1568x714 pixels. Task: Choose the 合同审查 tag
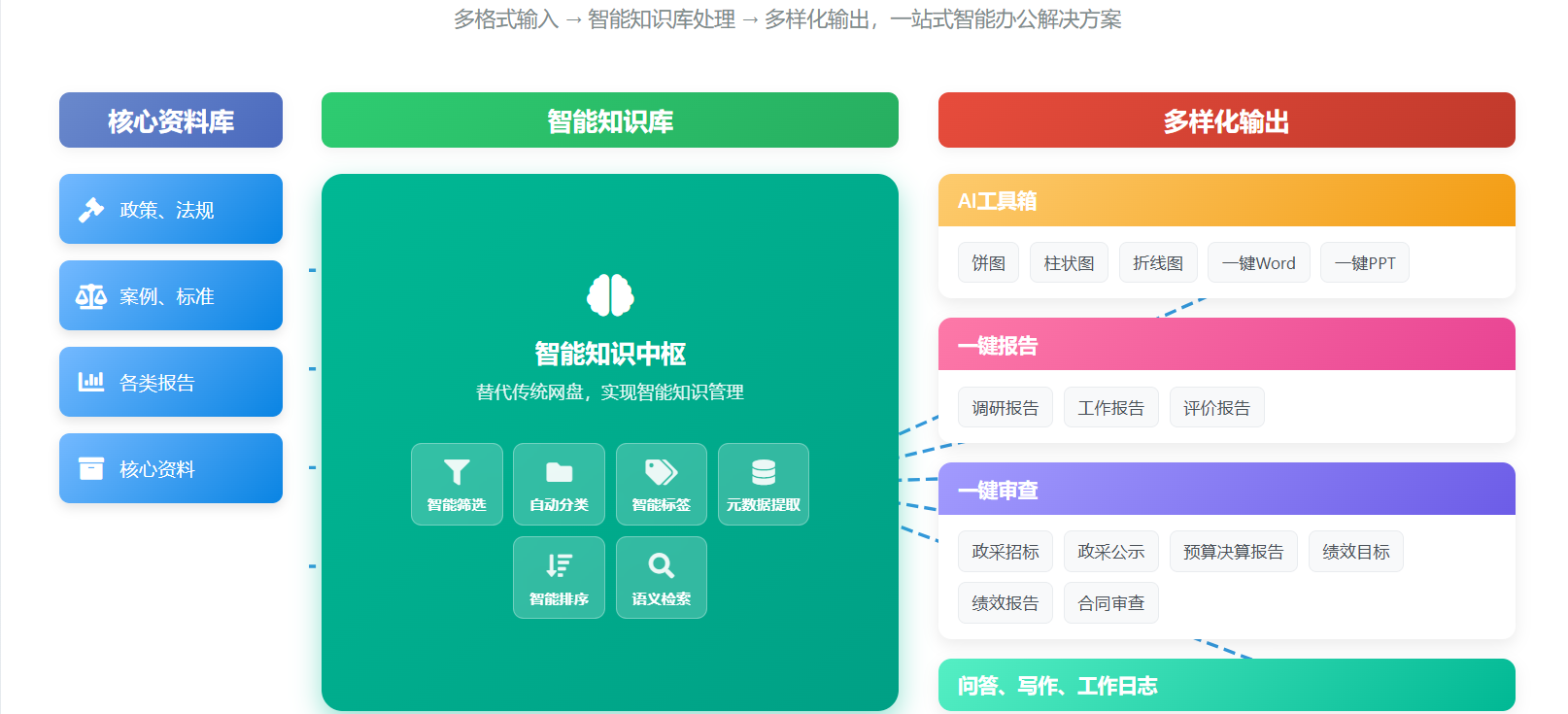pos(1110,603)
